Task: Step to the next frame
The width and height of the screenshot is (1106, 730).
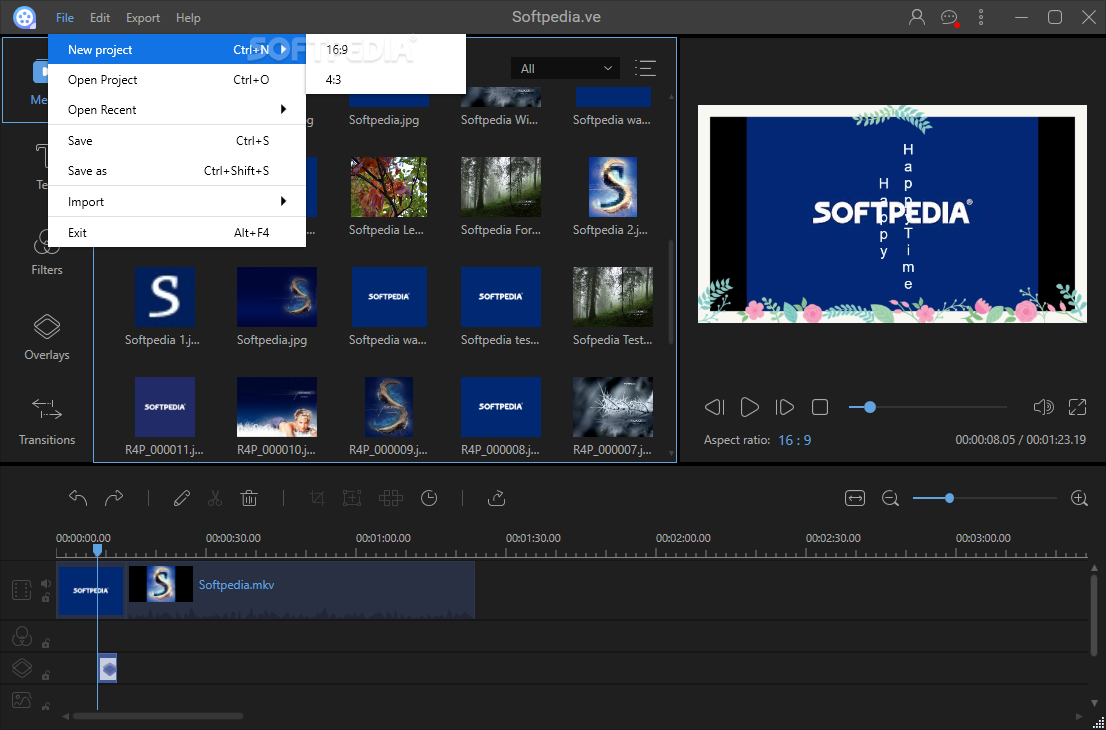Action: tap(784, 407)
